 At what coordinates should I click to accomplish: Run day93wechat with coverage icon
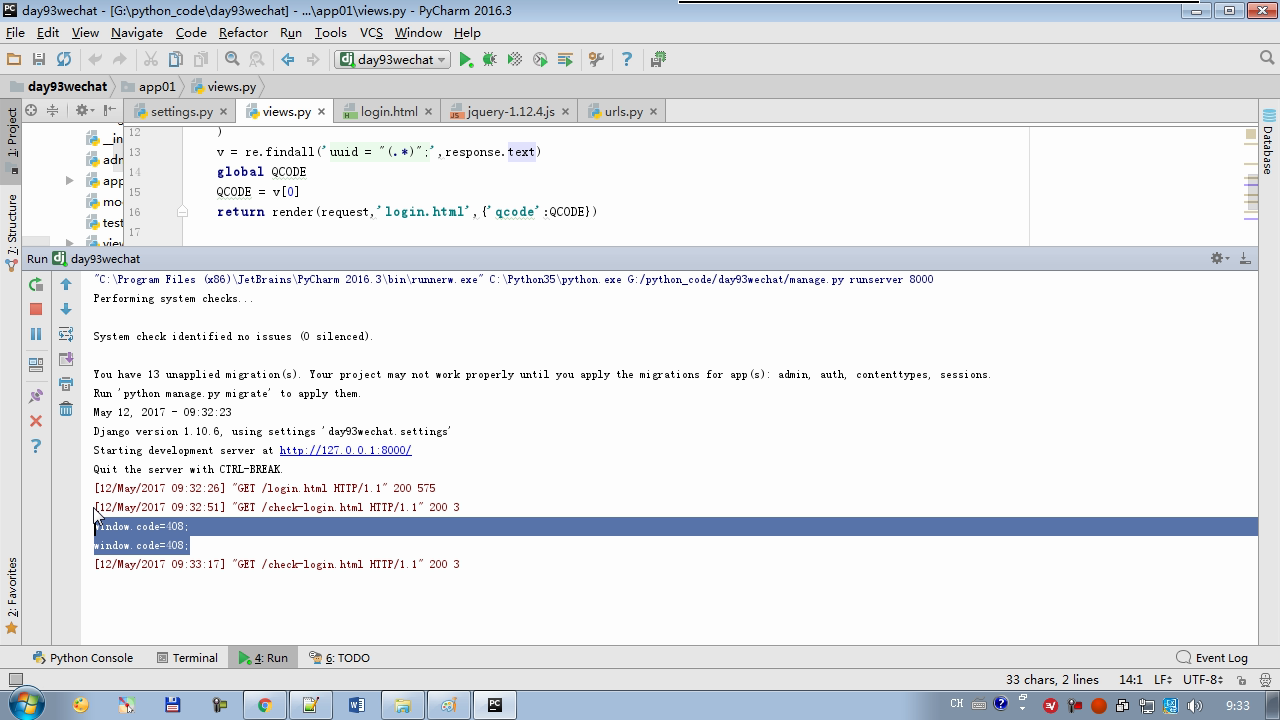tap(515, 59)
